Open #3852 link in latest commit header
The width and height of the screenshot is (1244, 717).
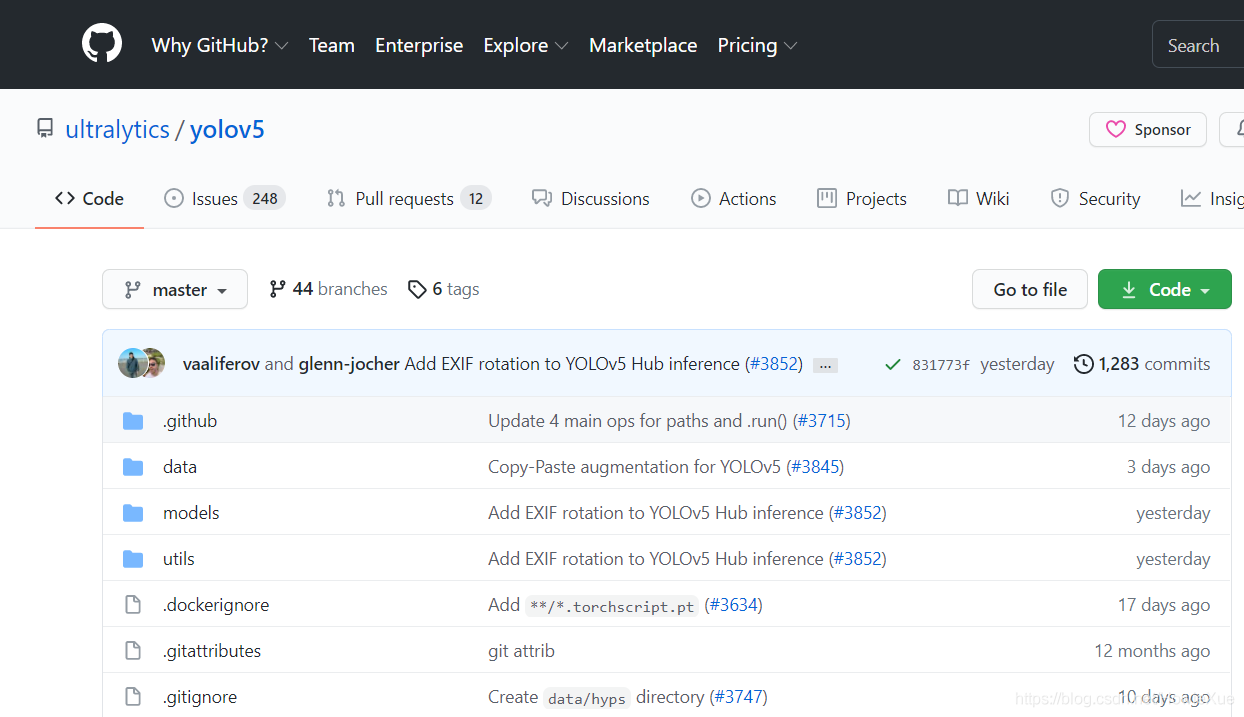(774, 364)
